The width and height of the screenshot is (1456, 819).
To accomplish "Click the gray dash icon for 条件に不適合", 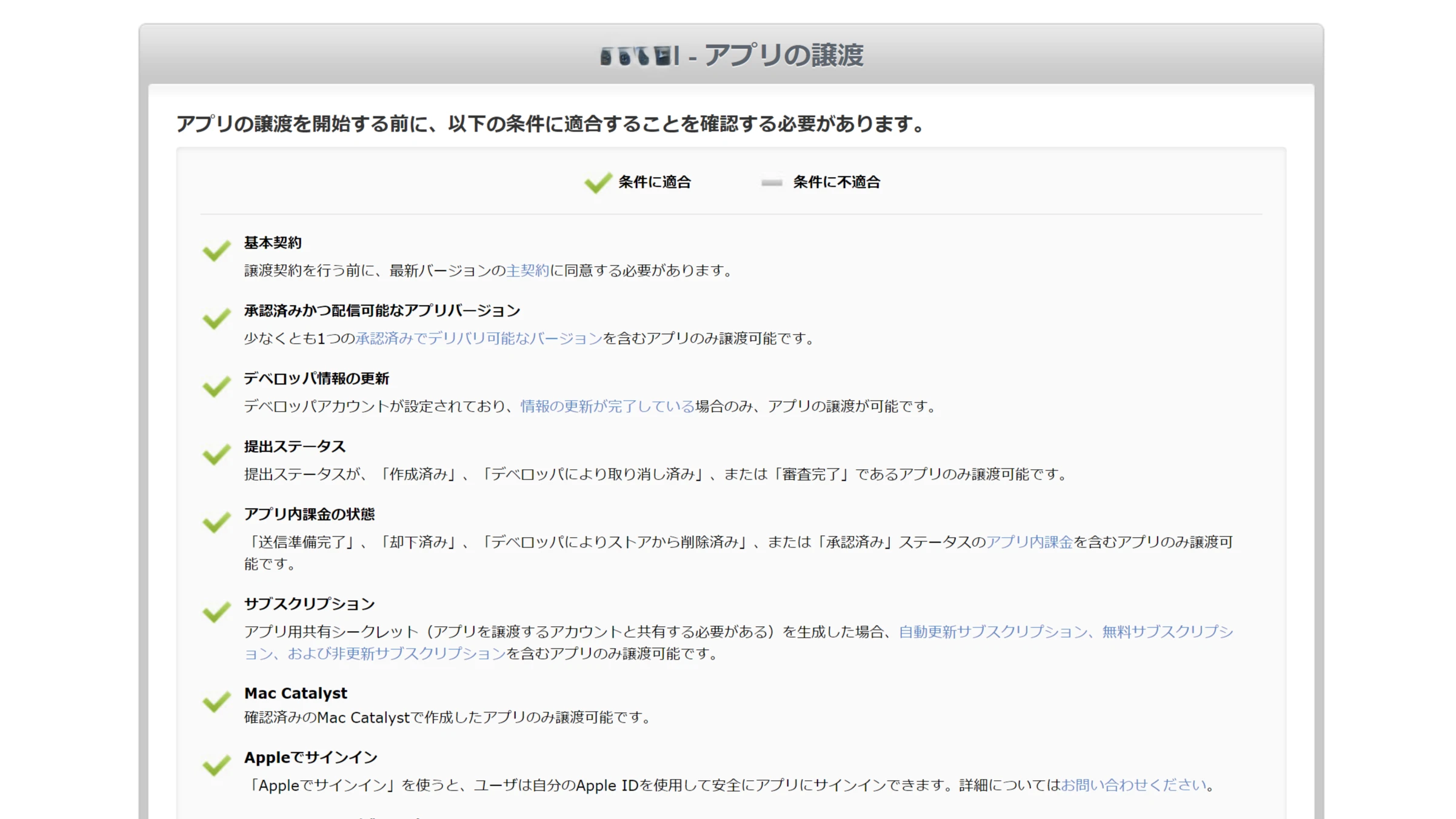I will [771, 182].
